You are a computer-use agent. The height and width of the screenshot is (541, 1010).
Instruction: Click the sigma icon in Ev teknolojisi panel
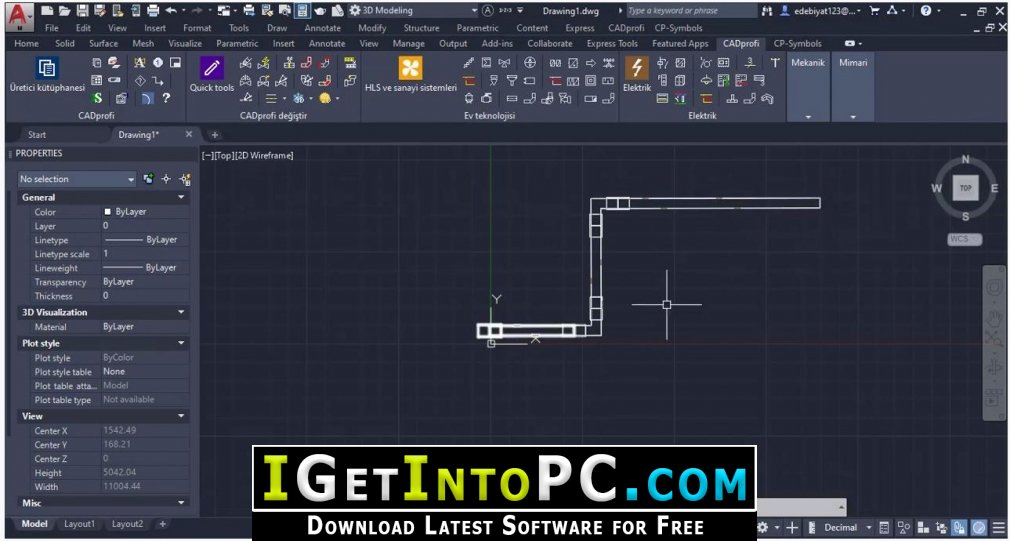point(486,62)
